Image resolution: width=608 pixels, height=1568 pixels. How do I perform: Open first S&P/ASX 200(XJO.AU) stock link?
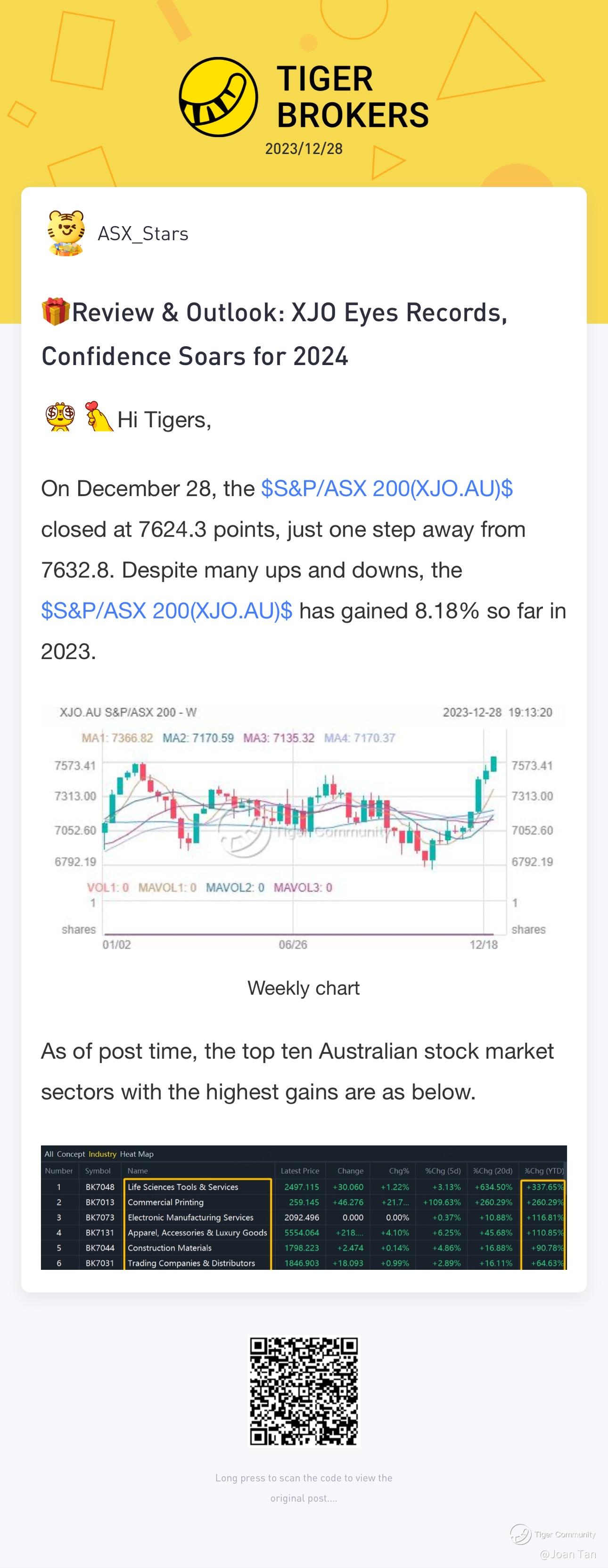[x=386, y=489]
